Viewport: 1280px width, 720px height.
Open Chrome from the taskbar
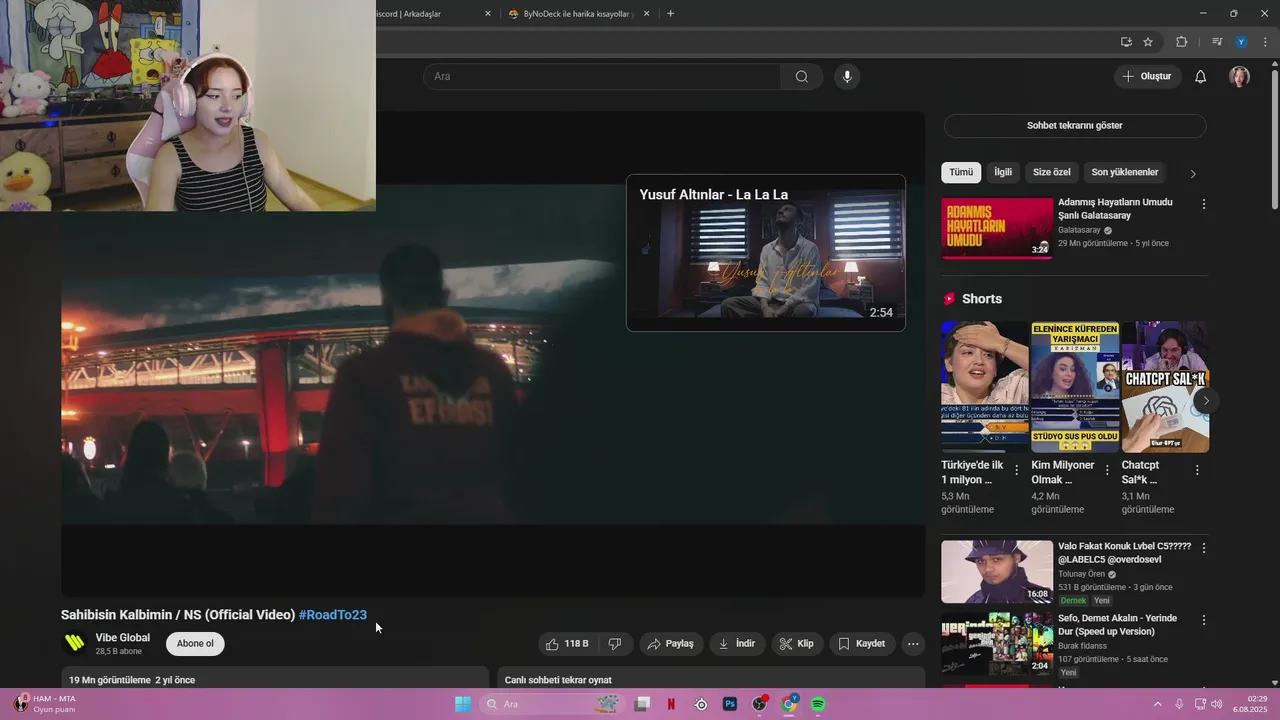click(x=789, y=704)
